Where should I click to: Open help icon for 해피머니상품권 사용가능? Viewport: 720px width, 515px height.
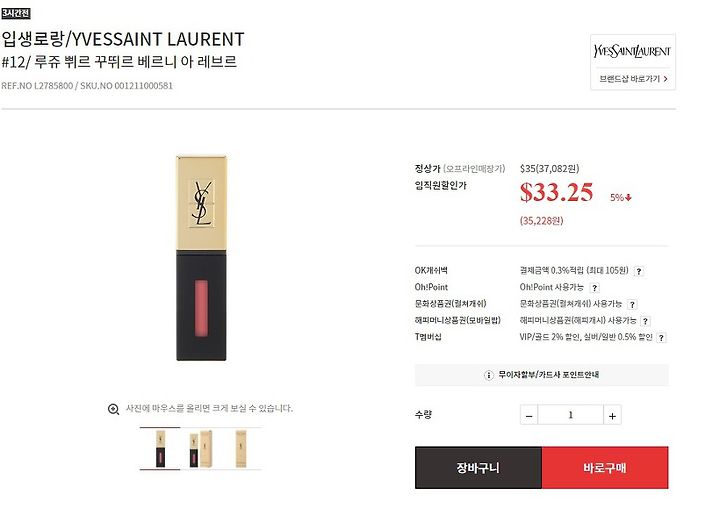tap(645, 321)
